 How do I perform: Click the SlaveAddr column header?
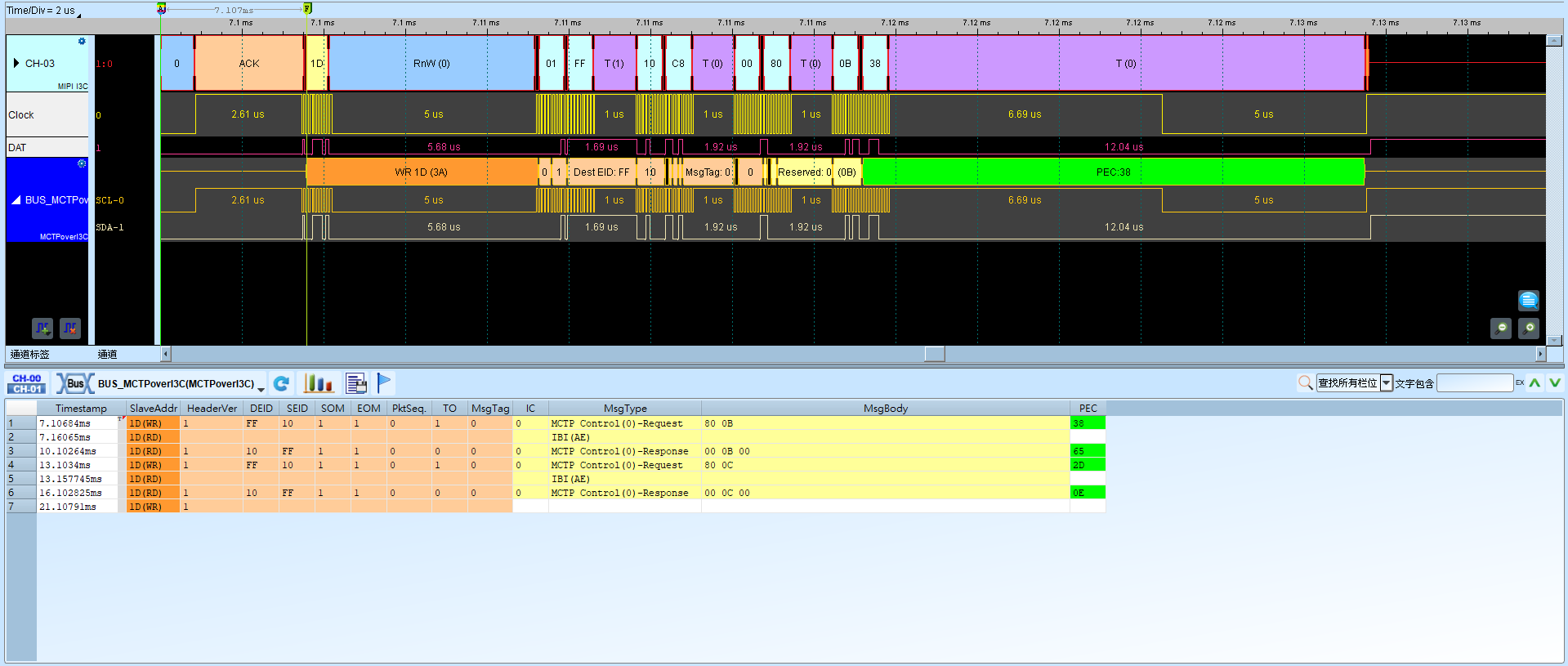153,408
